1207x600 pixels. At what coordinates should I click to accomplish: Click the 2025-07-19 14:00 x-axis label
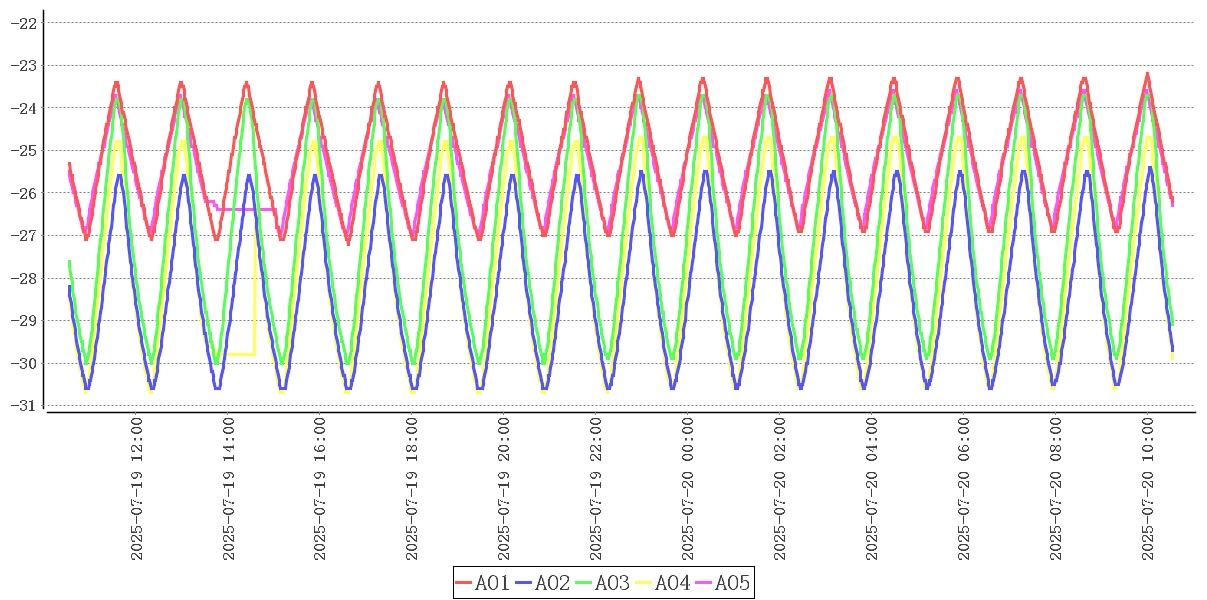(229, 489)
